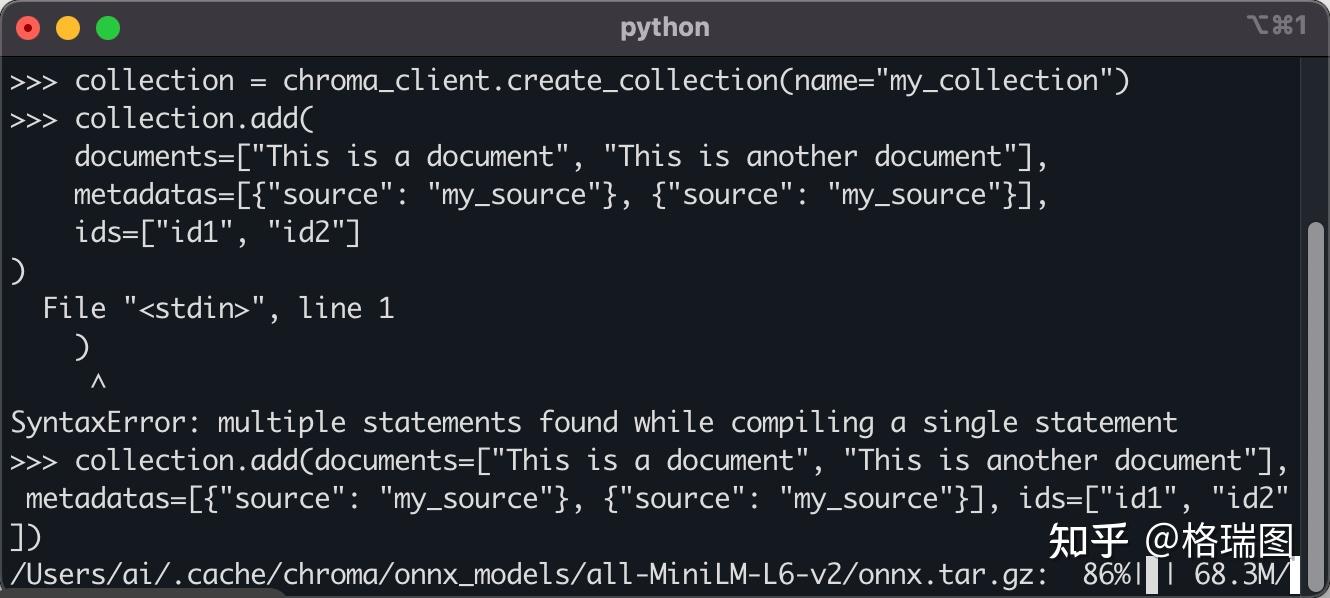
Task: Click the "python" window title
Action: point(664,27)
